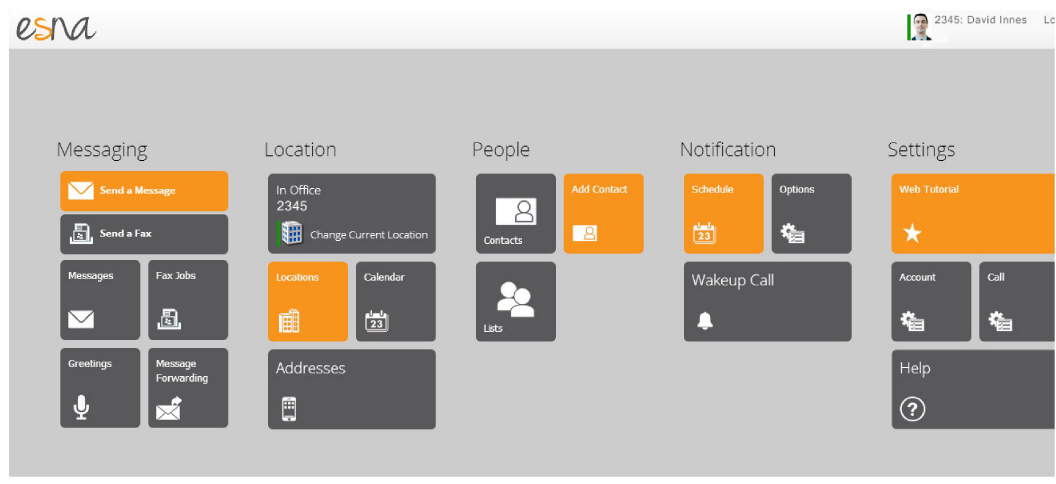
Task: Open the Wakeup Call bell tile
Action: [x=768, y=302]
